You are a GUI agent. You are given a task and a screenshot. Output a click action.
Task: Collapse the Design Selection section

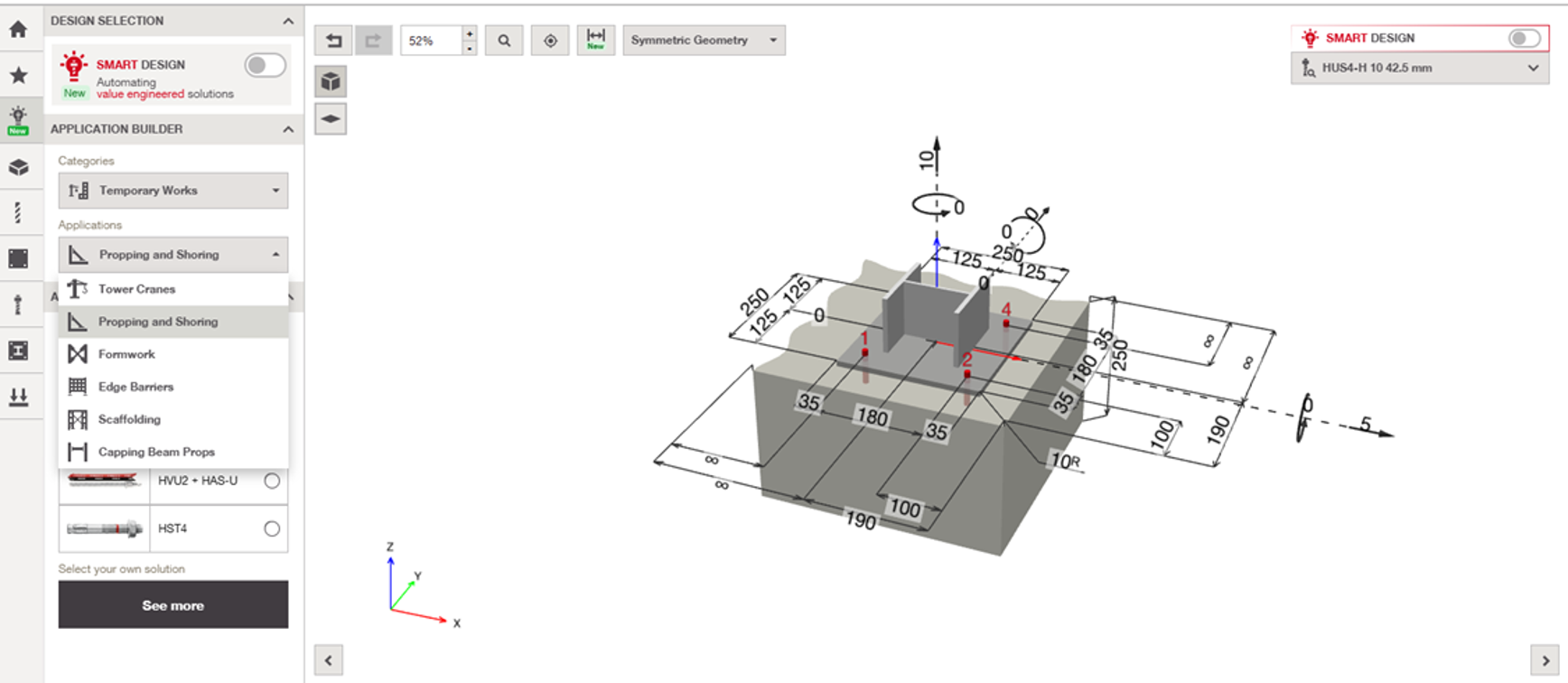pyautogui.click(x=288, y=21)
